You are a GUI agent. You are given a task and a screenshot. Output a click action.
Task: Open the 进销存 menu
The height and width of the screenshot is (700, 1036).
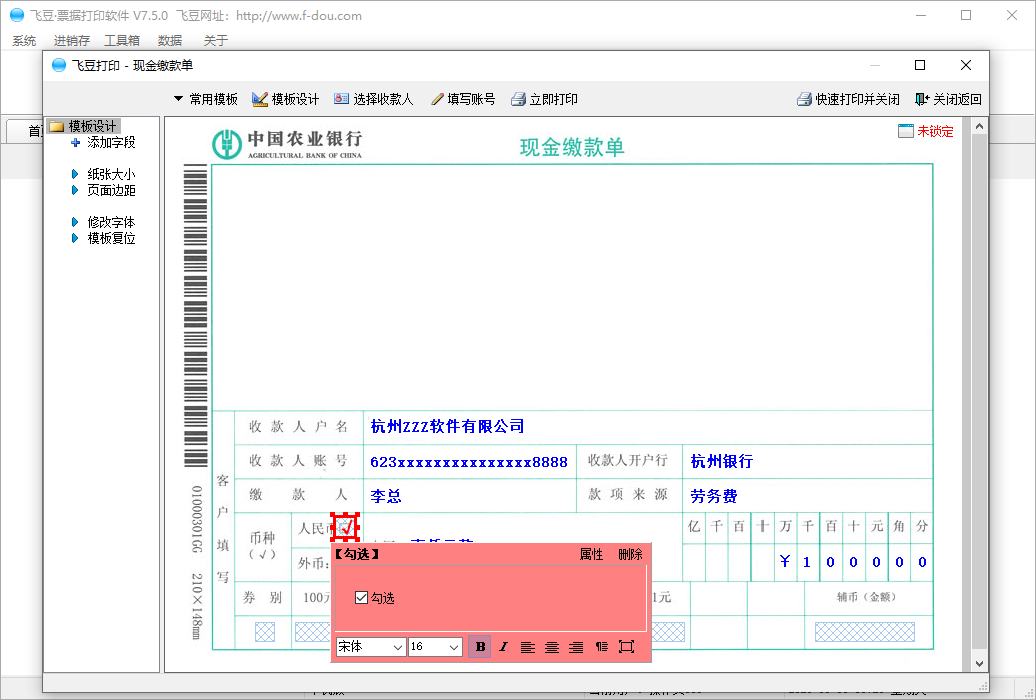[x=71, y=40]
